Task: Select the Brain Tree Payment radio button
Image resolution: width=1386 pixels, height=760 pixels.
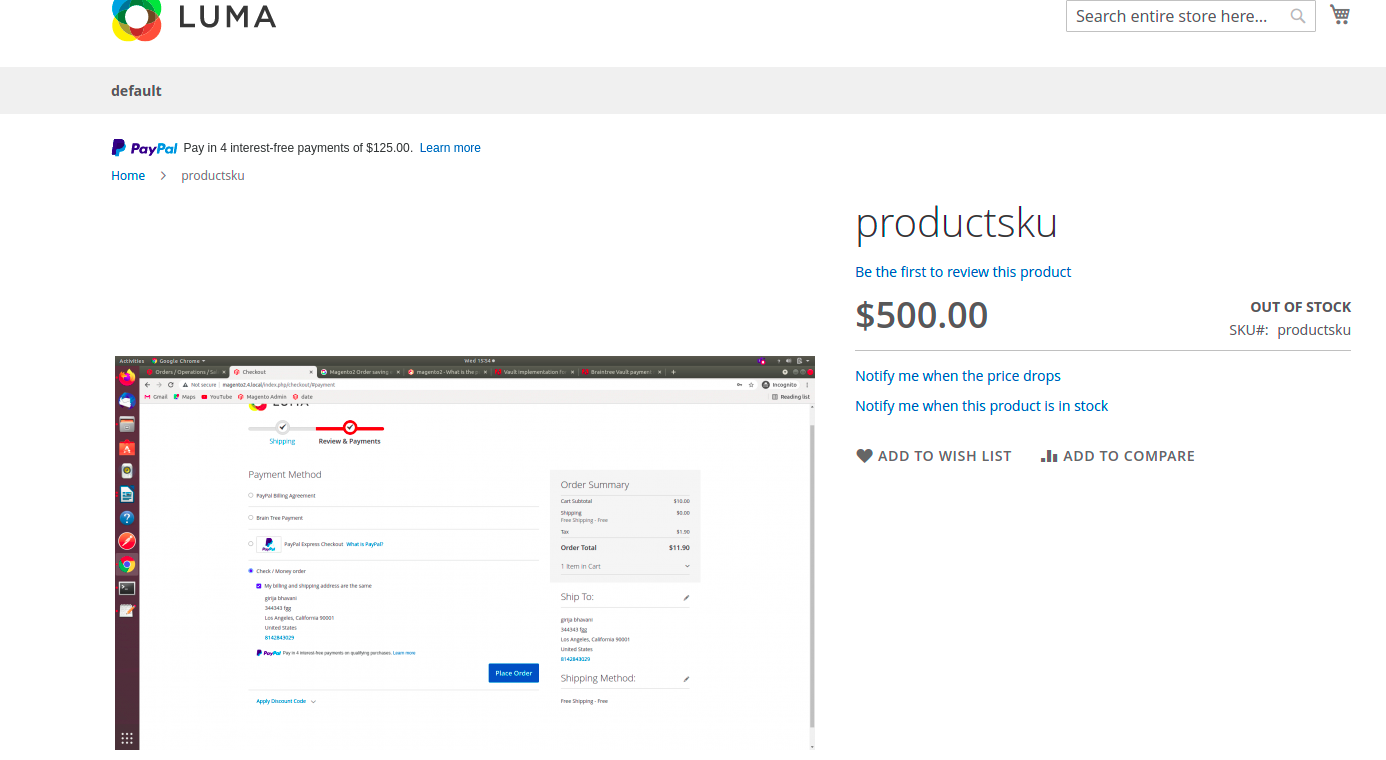Action: pyautogui.click(x=250, y=518)
